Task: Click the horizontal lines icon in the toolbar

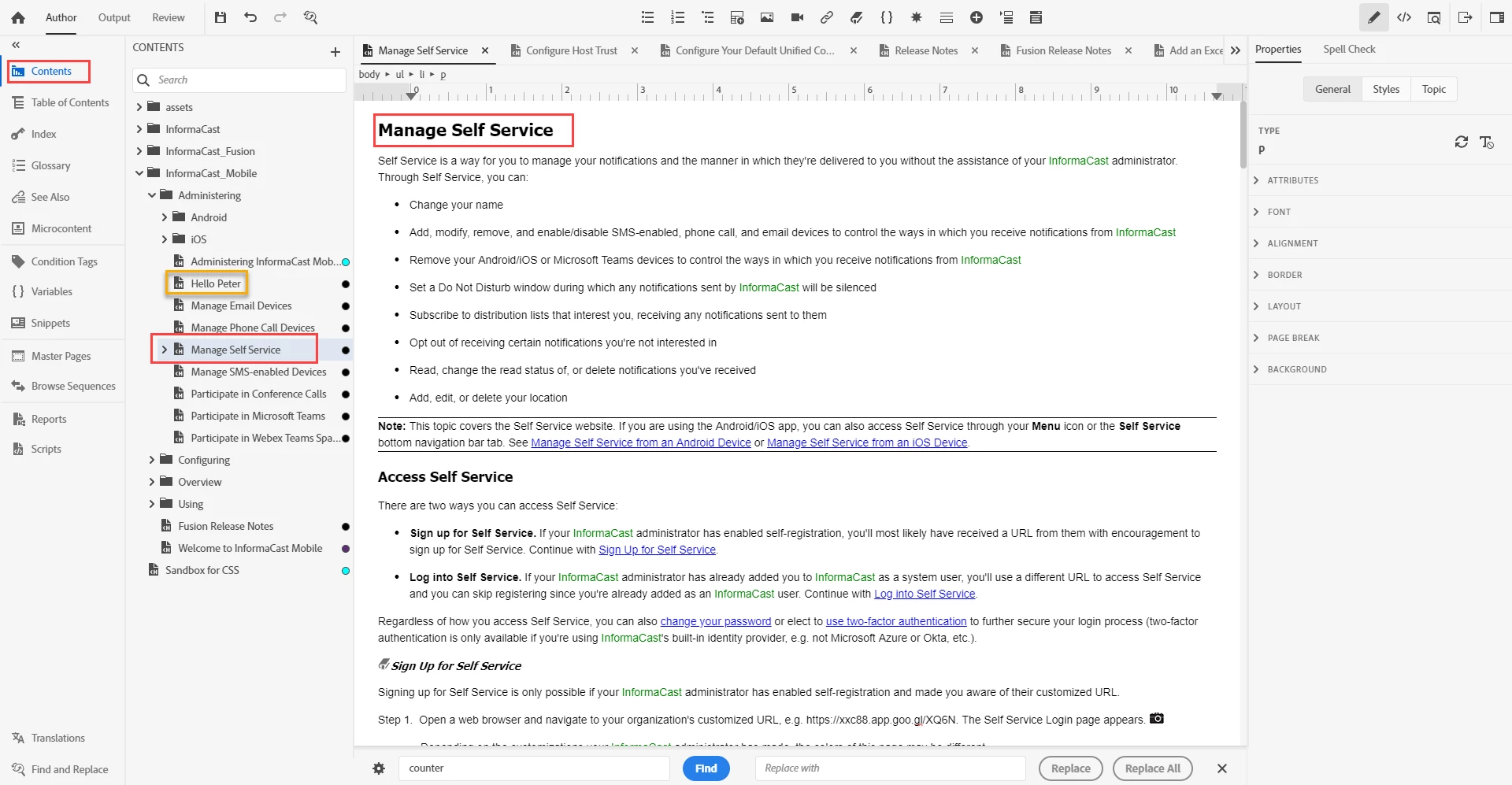Action: coord(947,17)
